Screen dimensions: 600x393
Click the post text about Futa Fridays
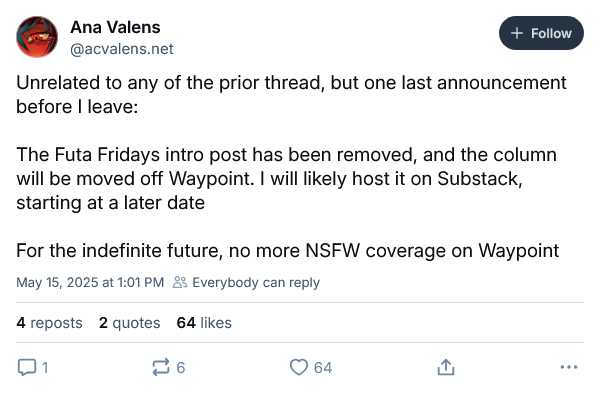click(x=286, y=179)
